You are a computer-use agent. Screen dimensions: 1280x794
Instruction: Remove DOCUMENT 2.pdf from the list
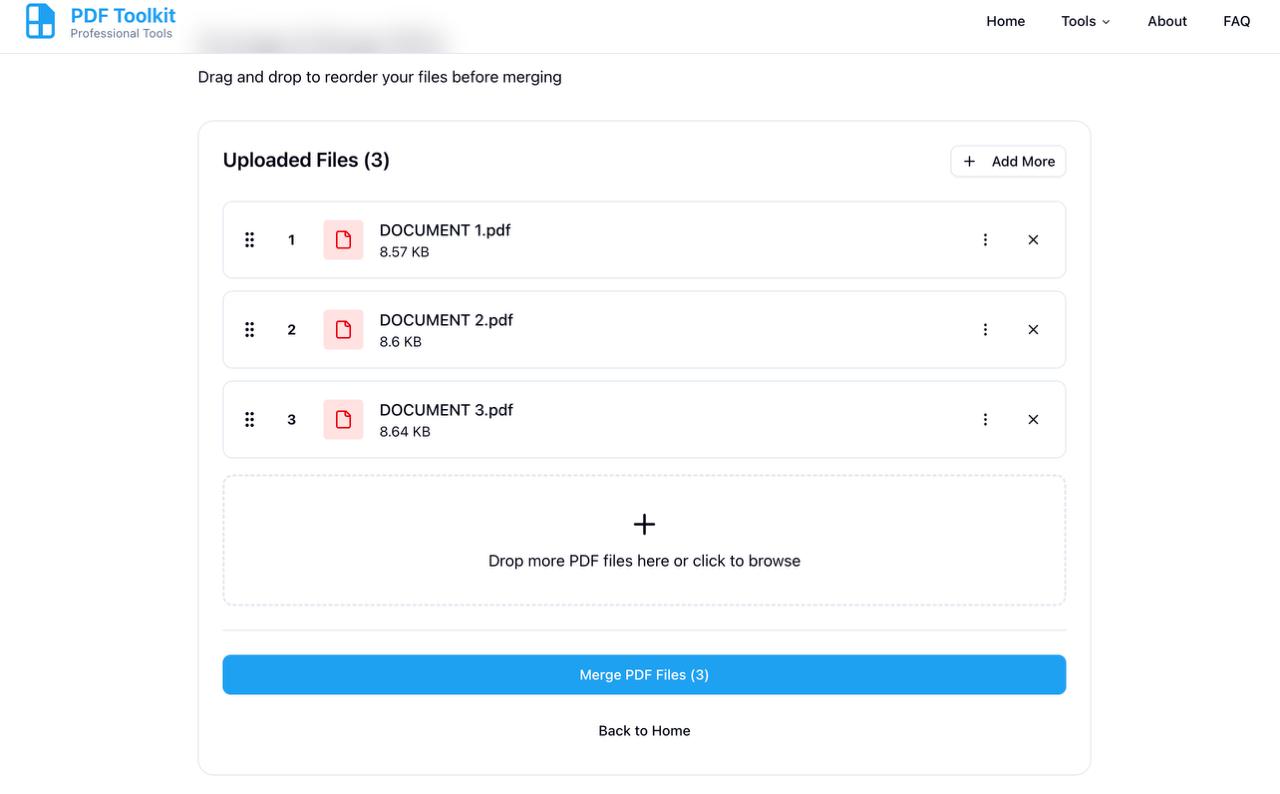click(x=1033, y=330)
